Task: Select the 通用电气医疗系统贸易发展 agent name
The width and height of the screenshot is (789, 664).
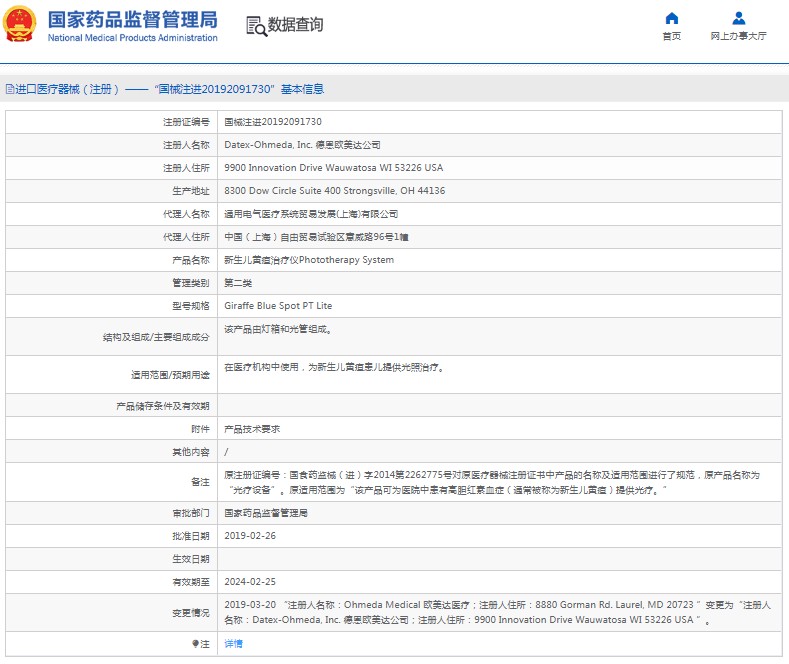Action: [x=311, y=214]
